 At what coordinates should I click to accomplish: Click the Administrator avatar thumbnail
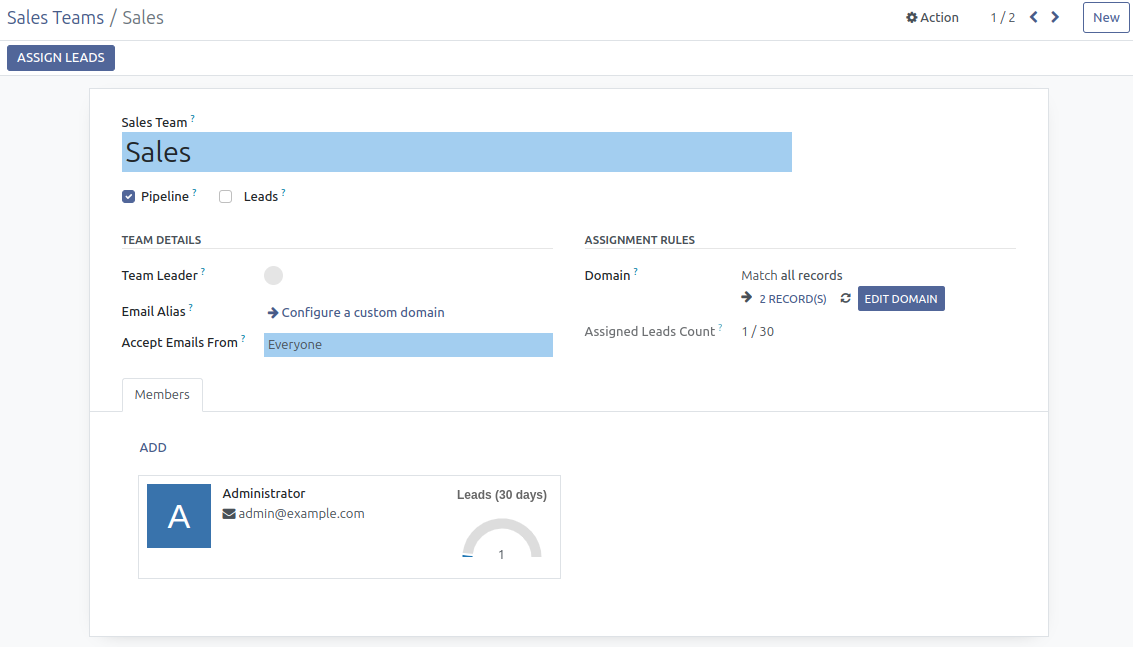tap(179, 516)
